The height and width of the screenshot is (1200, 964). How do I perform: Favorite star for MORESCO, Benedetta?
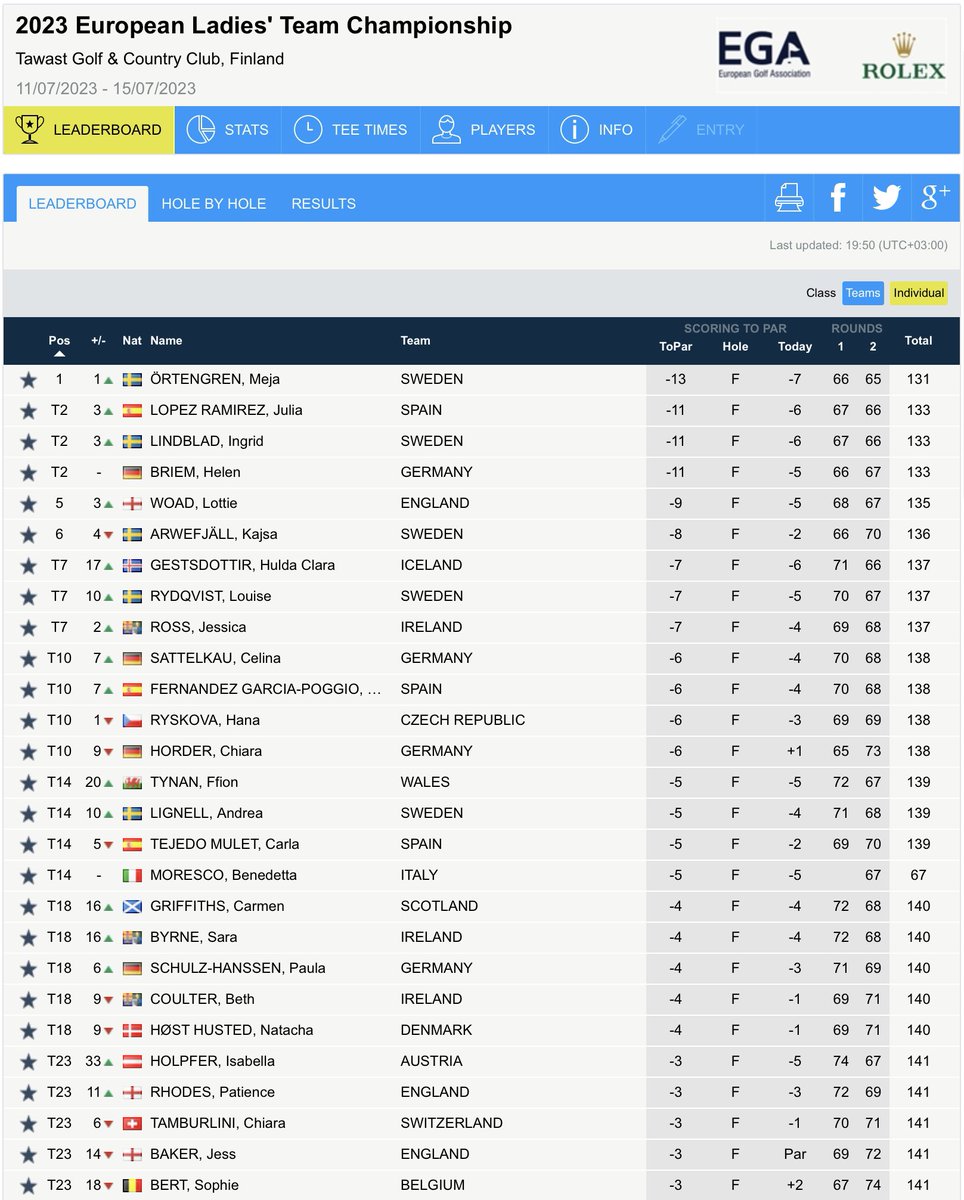(x=28, y=875)
